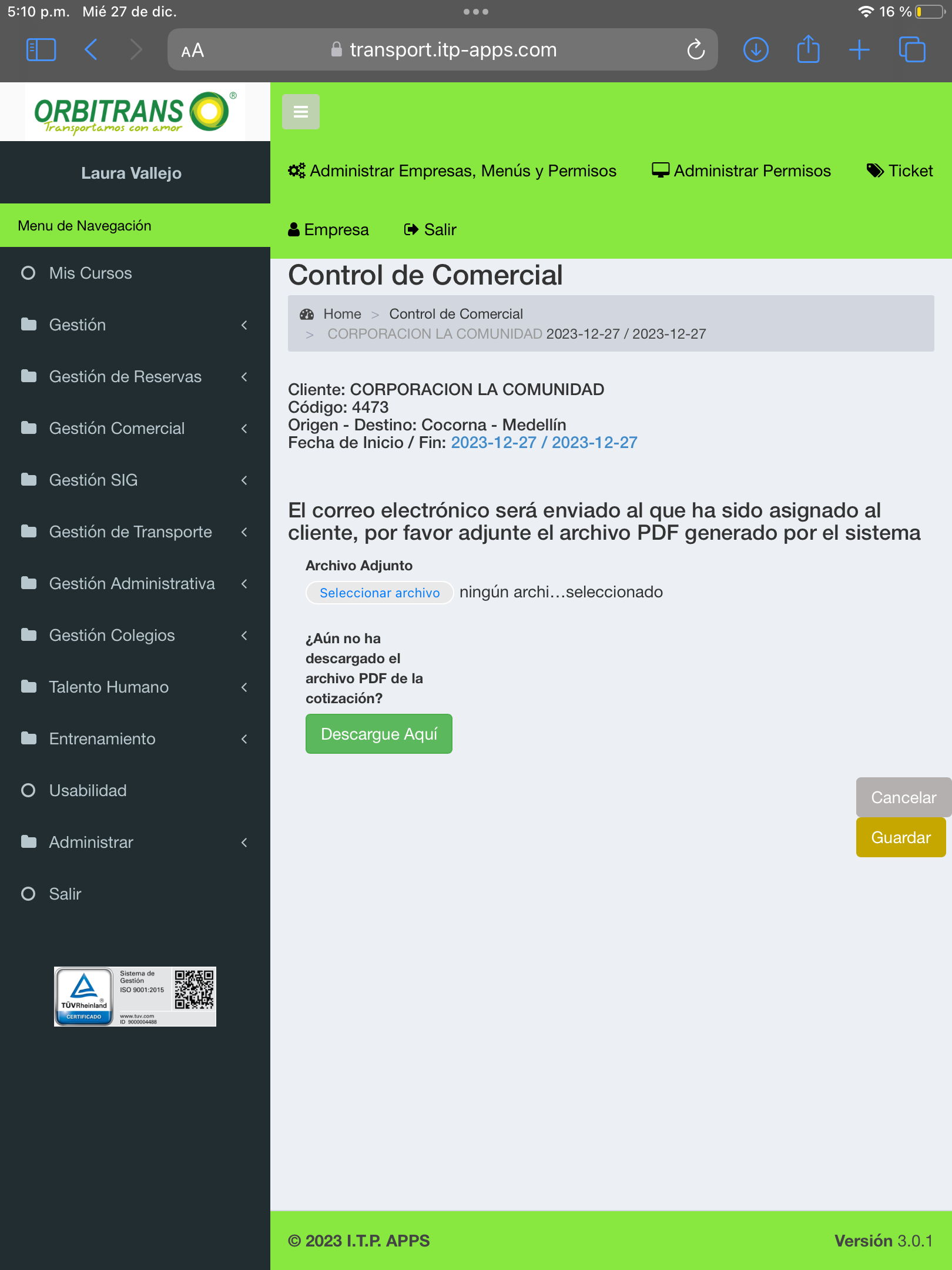Click Seleccionar archivo to attach PDF
This screenshot has height=1270, width=952.
click(x=379, y=593)
